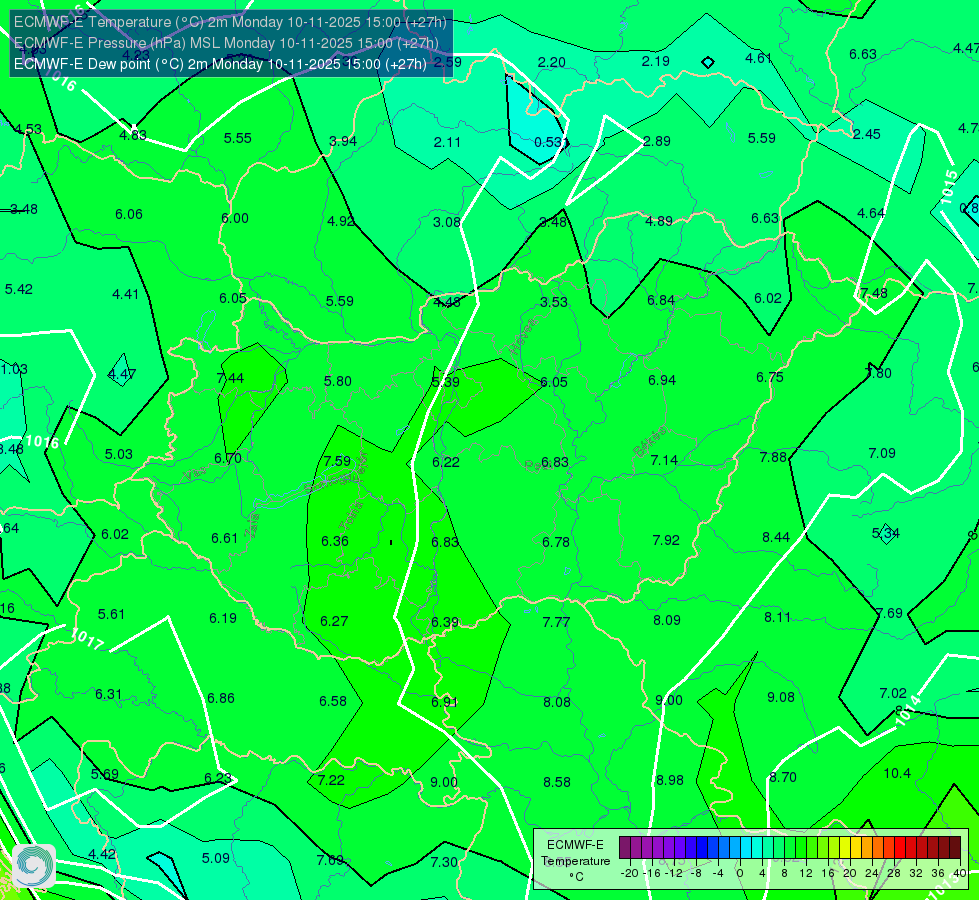
Task: Click the 8.11 grid value
Action: click(x=777, y=617)
